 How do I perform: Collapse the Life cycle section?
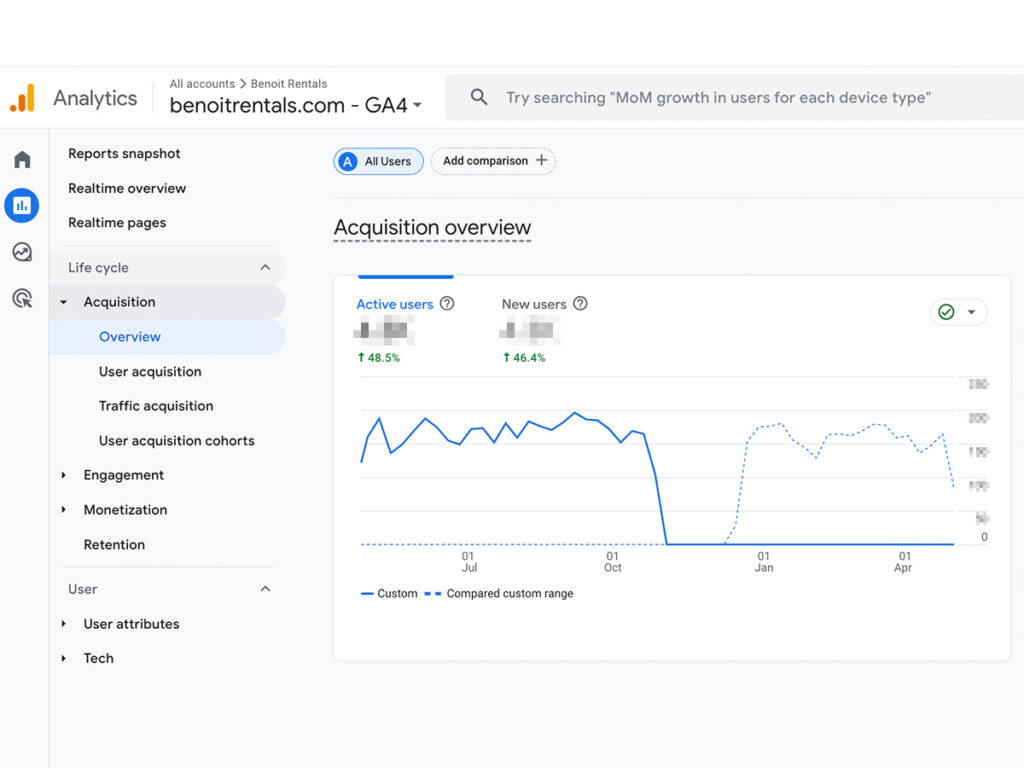click(x=265, y=268)
